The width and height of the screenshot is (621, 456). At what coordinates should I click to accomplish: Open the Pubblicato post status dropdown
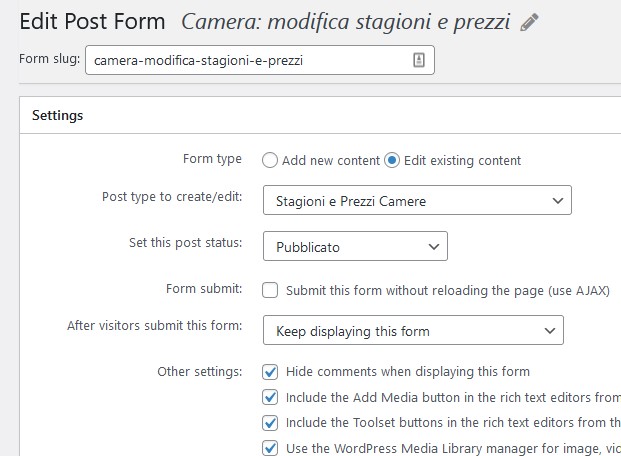355,246
